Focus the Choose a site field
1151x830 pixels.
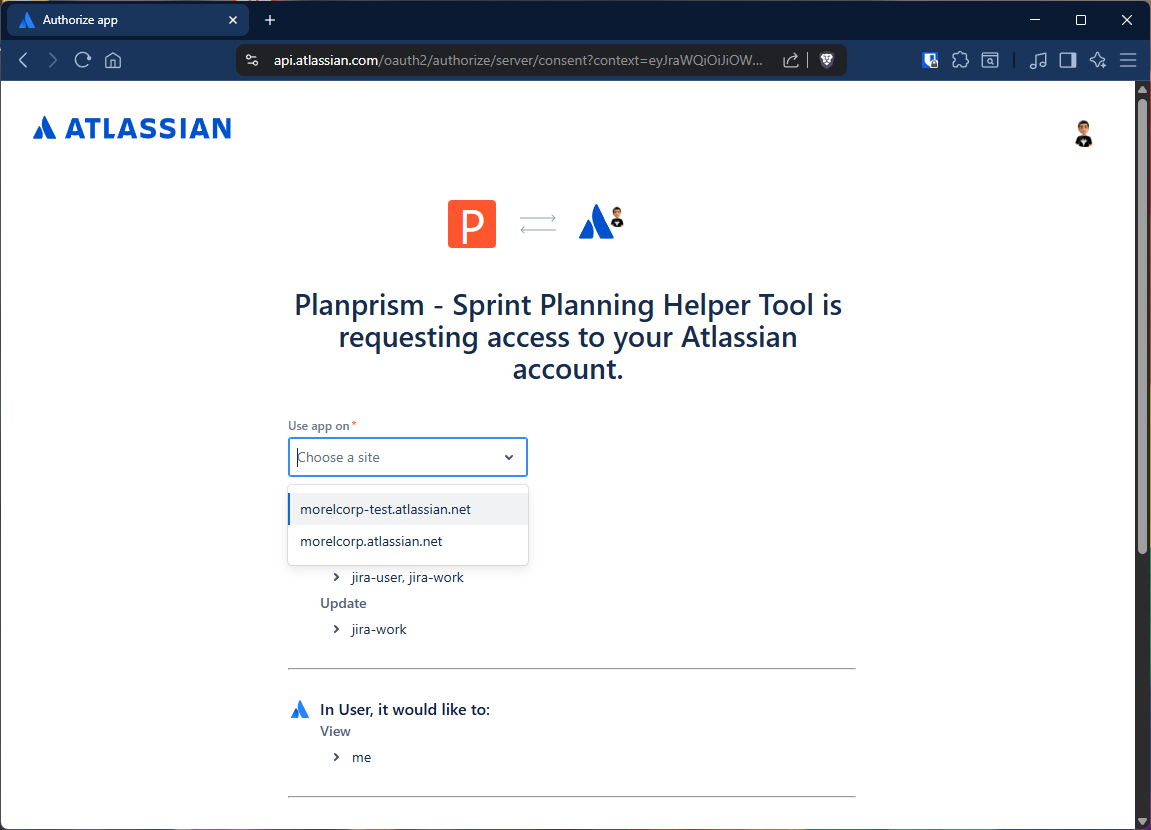[x=407, y=457]
